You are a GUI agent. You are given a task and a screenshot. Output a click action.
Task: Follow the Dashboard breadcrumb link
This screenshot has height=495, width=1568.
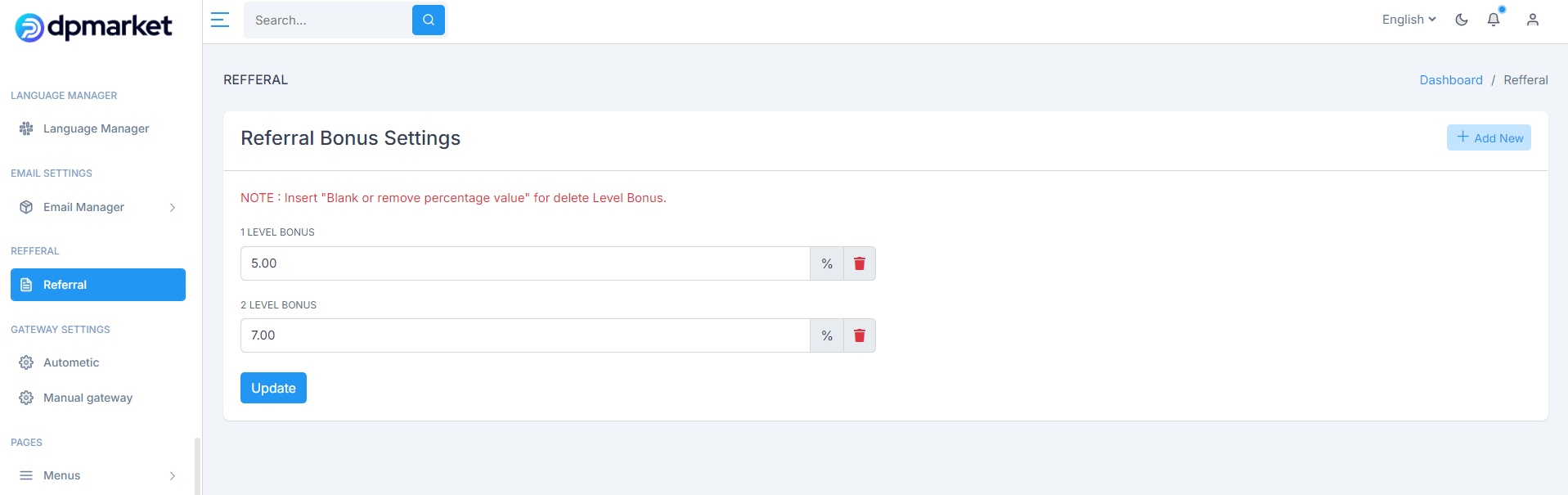pos(1450,80)
